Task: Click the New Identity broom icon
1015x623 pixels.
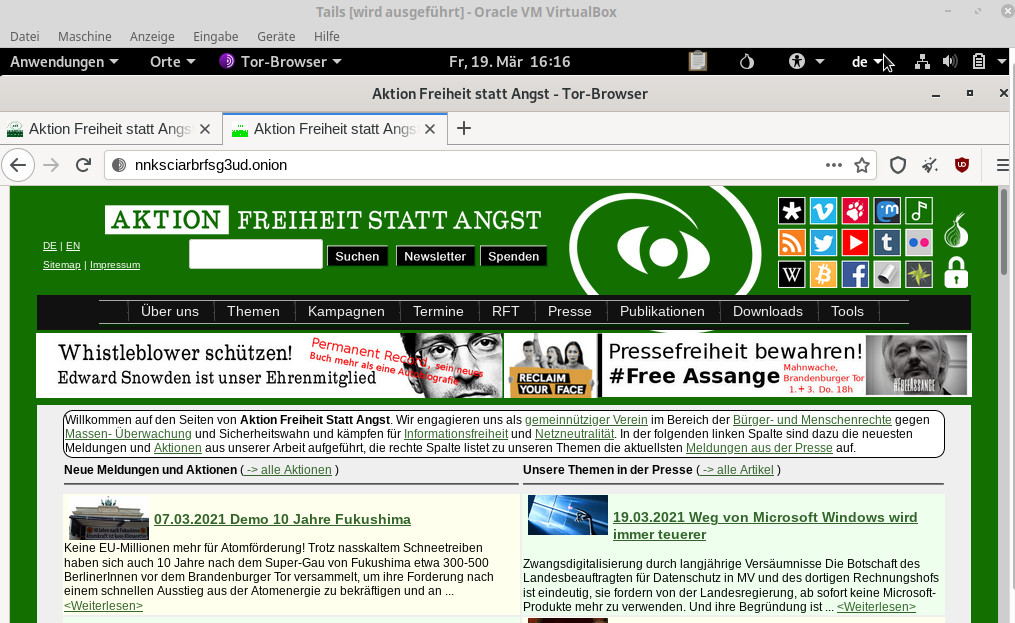Action: [x=930, y=165]
